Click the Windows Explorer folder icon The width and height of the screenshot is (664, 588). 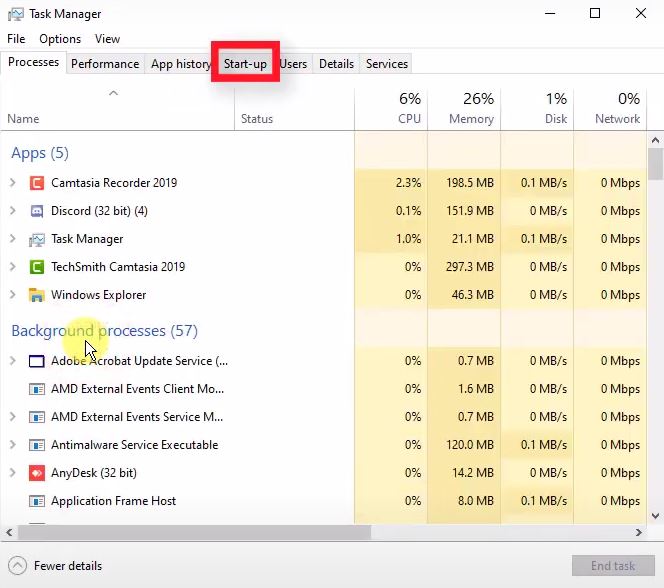(x=37, y=295)
